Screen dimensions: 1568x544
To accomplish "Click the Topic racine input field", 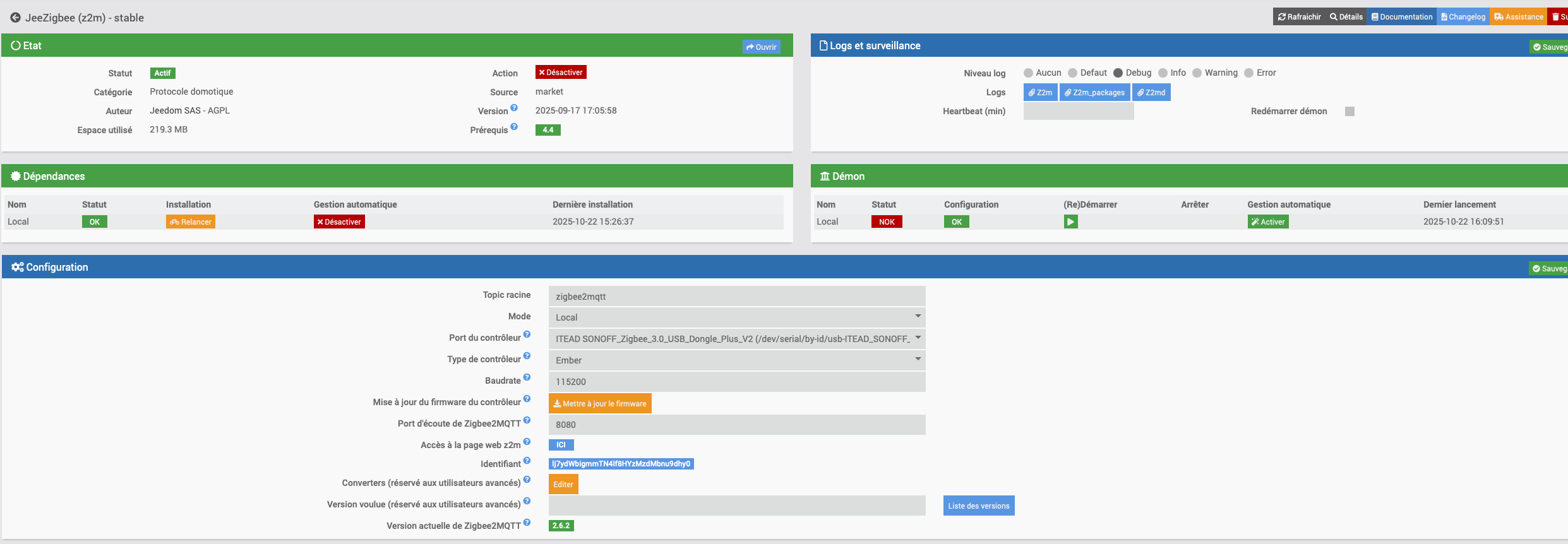I will (736, 296).
